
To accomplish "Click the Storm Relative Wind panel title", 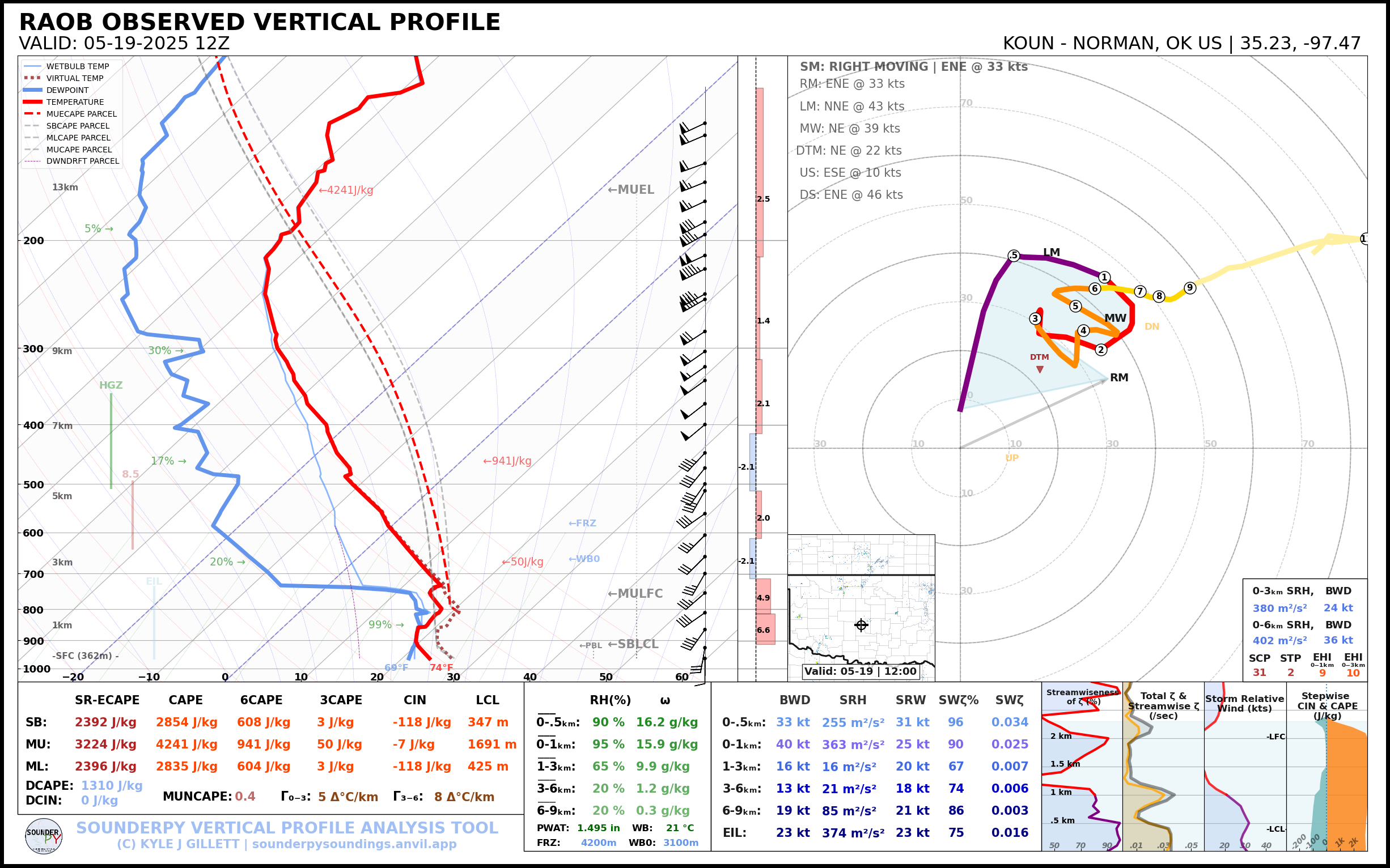I will coord(1244,703).
